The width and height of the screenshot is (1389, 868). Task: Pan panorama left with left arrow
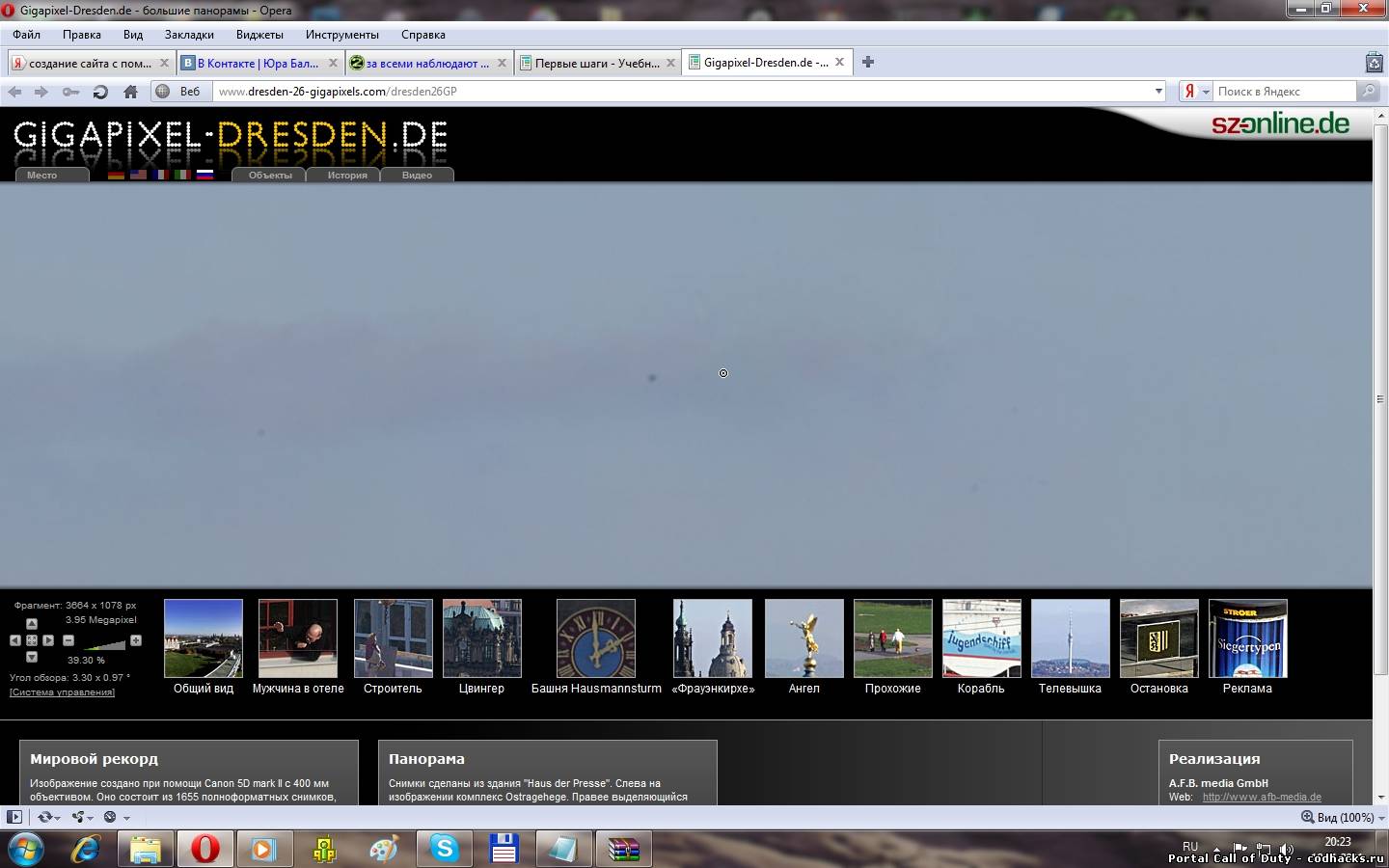(15, 640)
